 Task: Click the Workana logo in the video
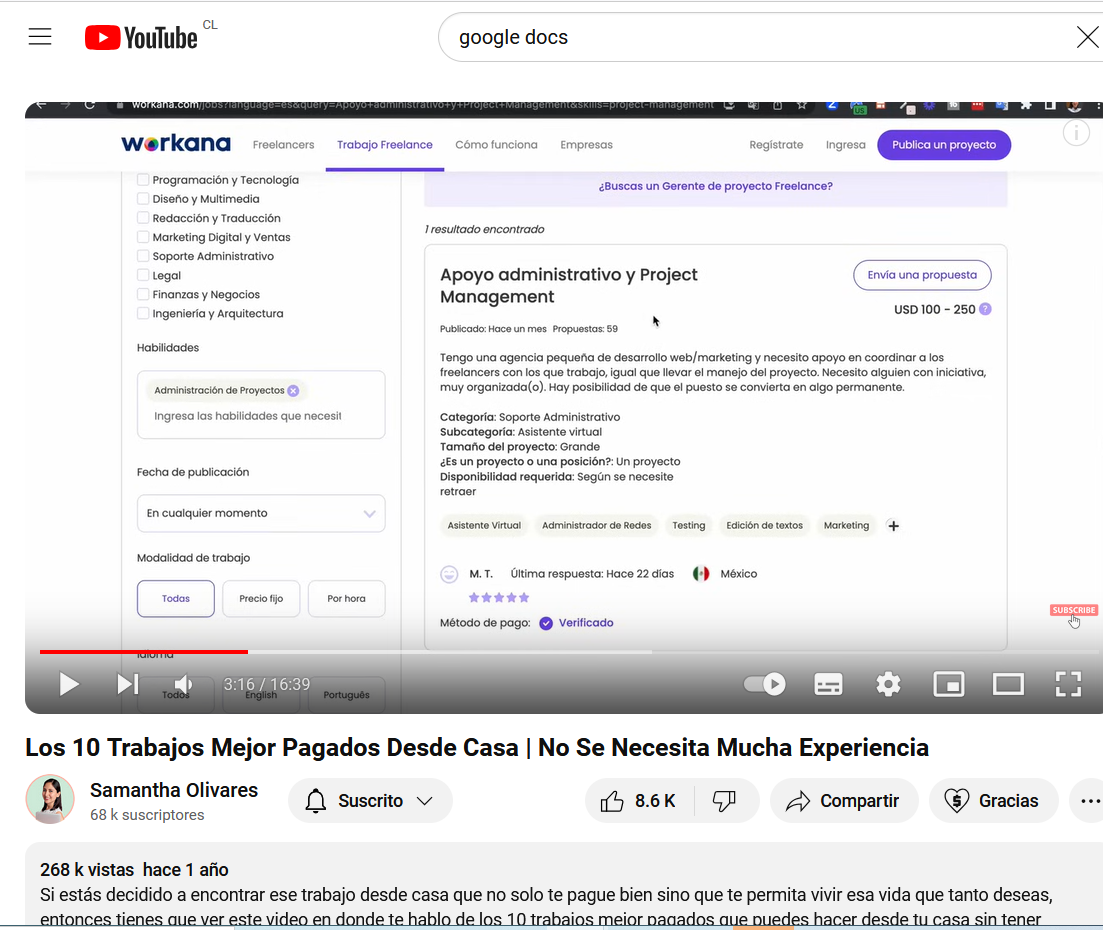176,144
